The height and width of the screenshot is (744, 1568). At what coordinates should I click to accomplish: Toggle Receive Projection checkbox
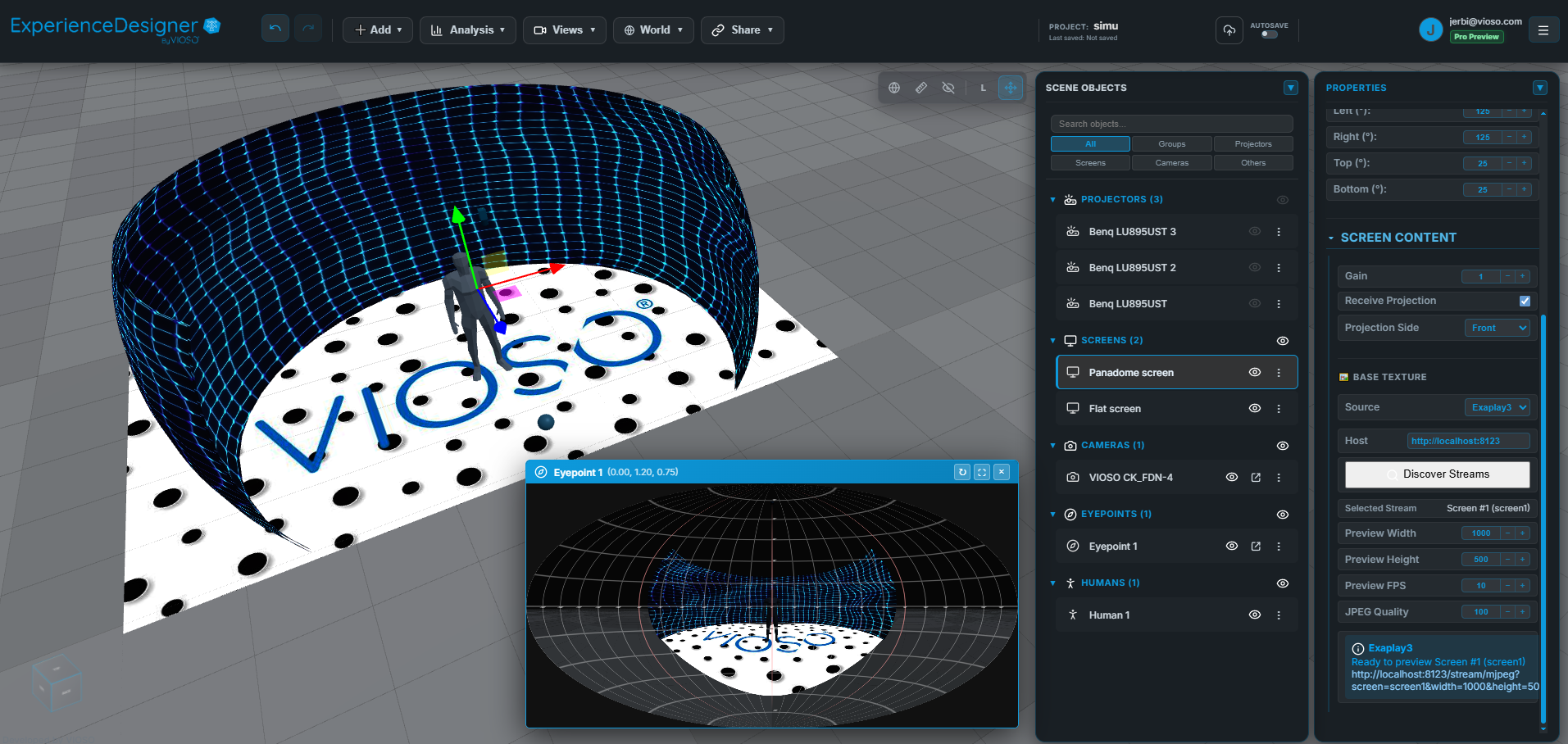pos(1525,301)
